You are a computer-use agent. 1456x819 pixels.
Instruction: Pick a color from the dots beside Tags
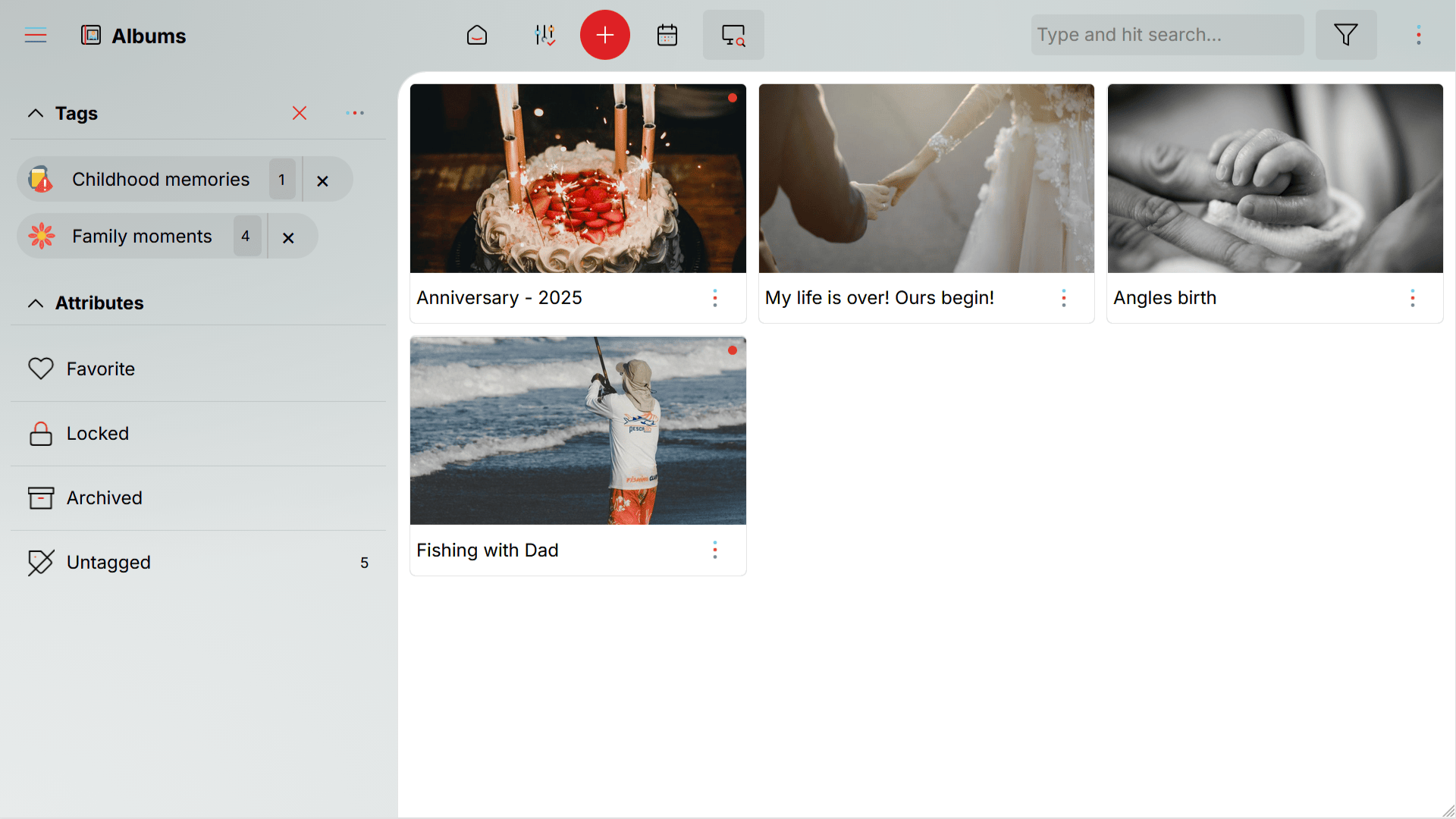pos(354,113)
